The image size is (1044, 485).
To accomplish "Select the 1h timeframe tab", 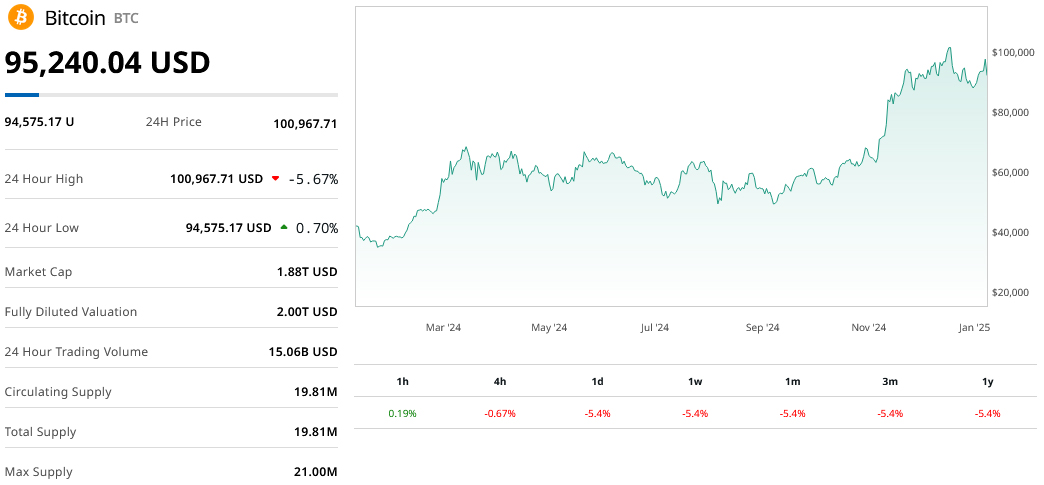I will [402, 381].
